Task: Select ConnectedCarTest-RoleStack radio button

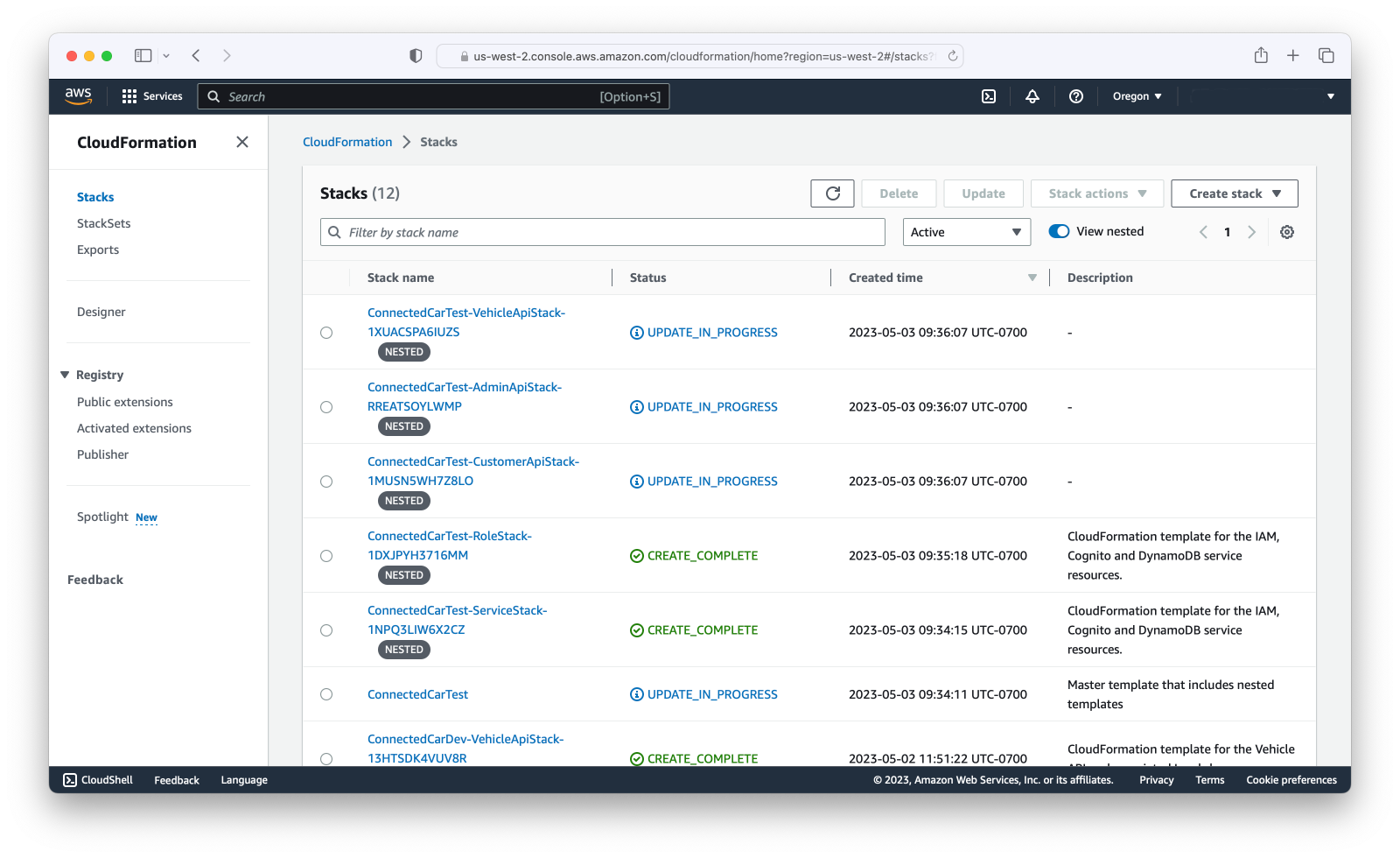Action: [x=326, y=556]
